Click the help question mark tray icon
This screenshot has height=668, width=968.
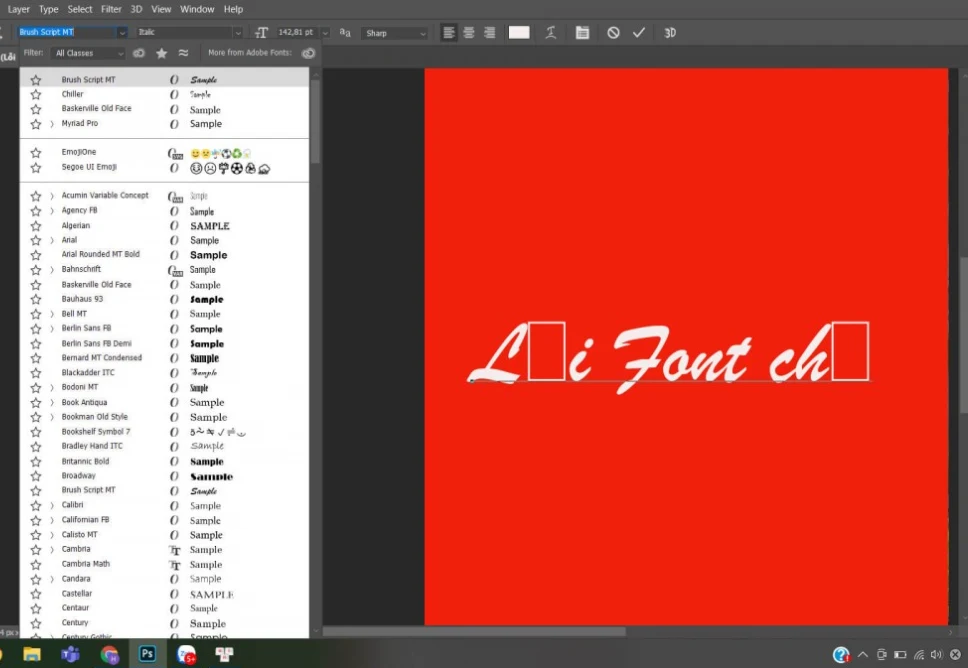[841, 654]
